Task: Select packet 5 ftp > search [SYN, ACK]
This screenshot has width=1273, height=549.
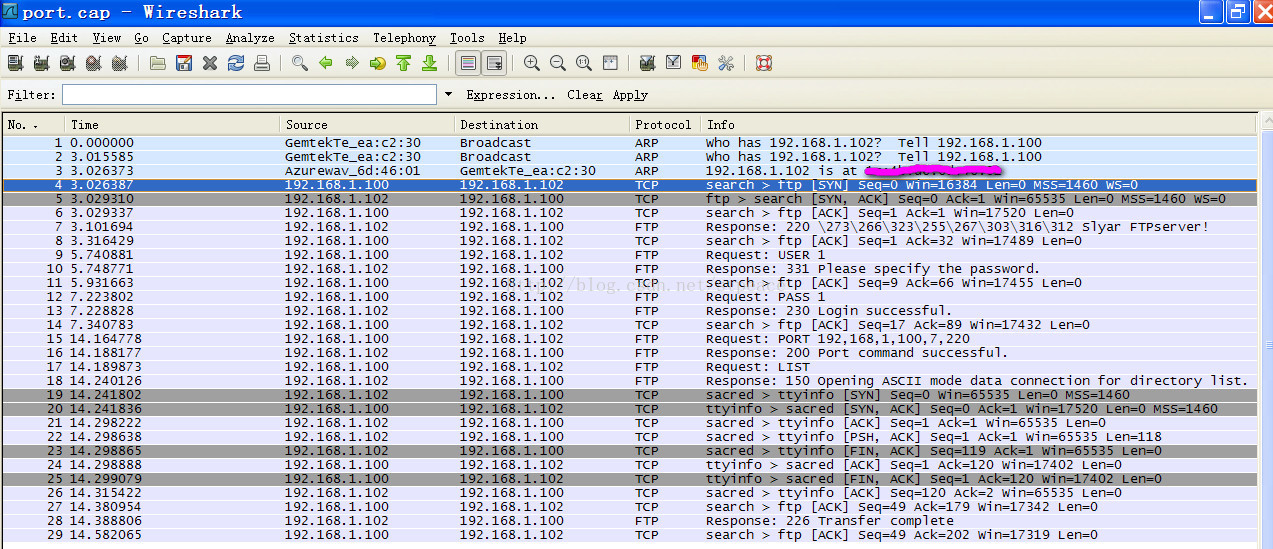Action: click(629, 199)
